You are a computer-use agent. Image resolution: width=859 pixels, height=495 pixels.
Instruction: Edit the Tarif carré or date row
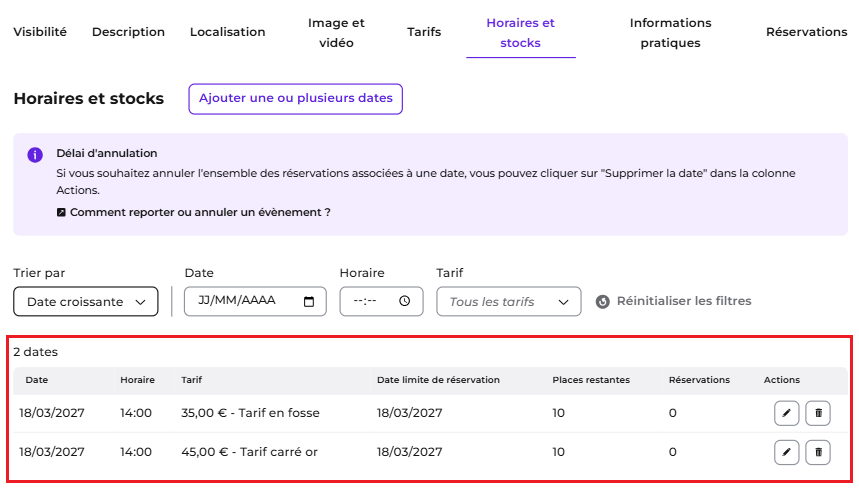(786, 452)
